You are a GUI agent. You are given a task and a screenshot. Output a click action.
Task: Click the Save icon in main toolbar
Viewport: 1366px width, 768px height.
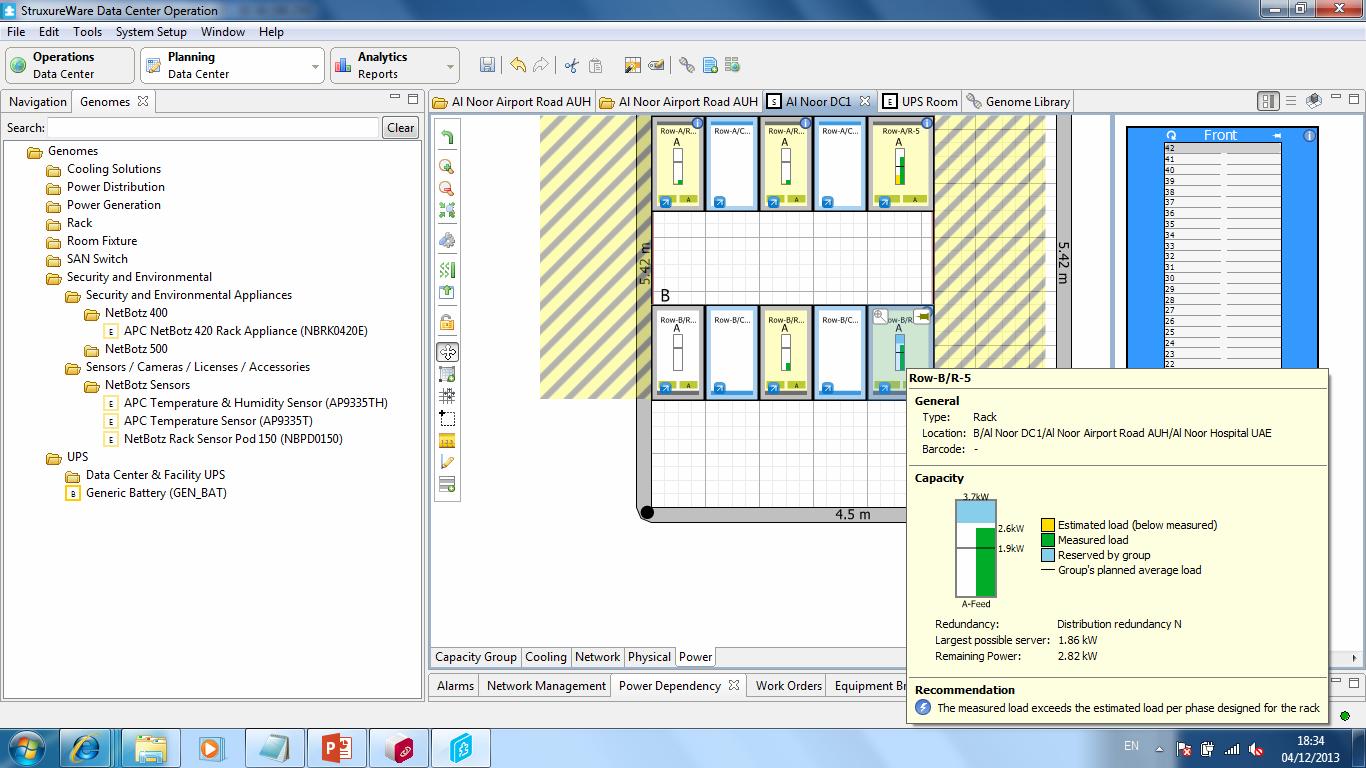(487, 65)
